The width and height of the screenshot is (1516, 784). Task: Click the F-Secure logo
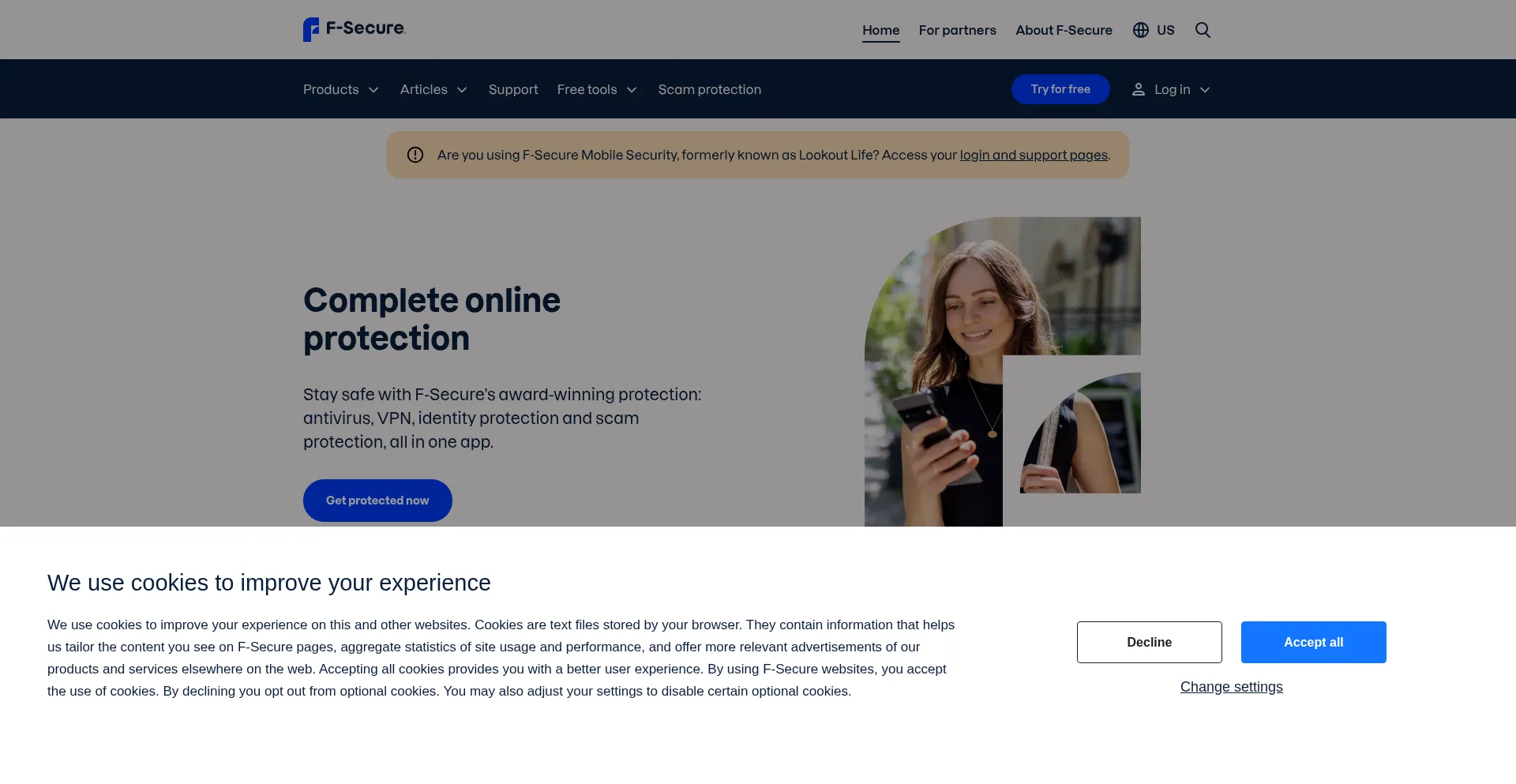pos(354,29)
